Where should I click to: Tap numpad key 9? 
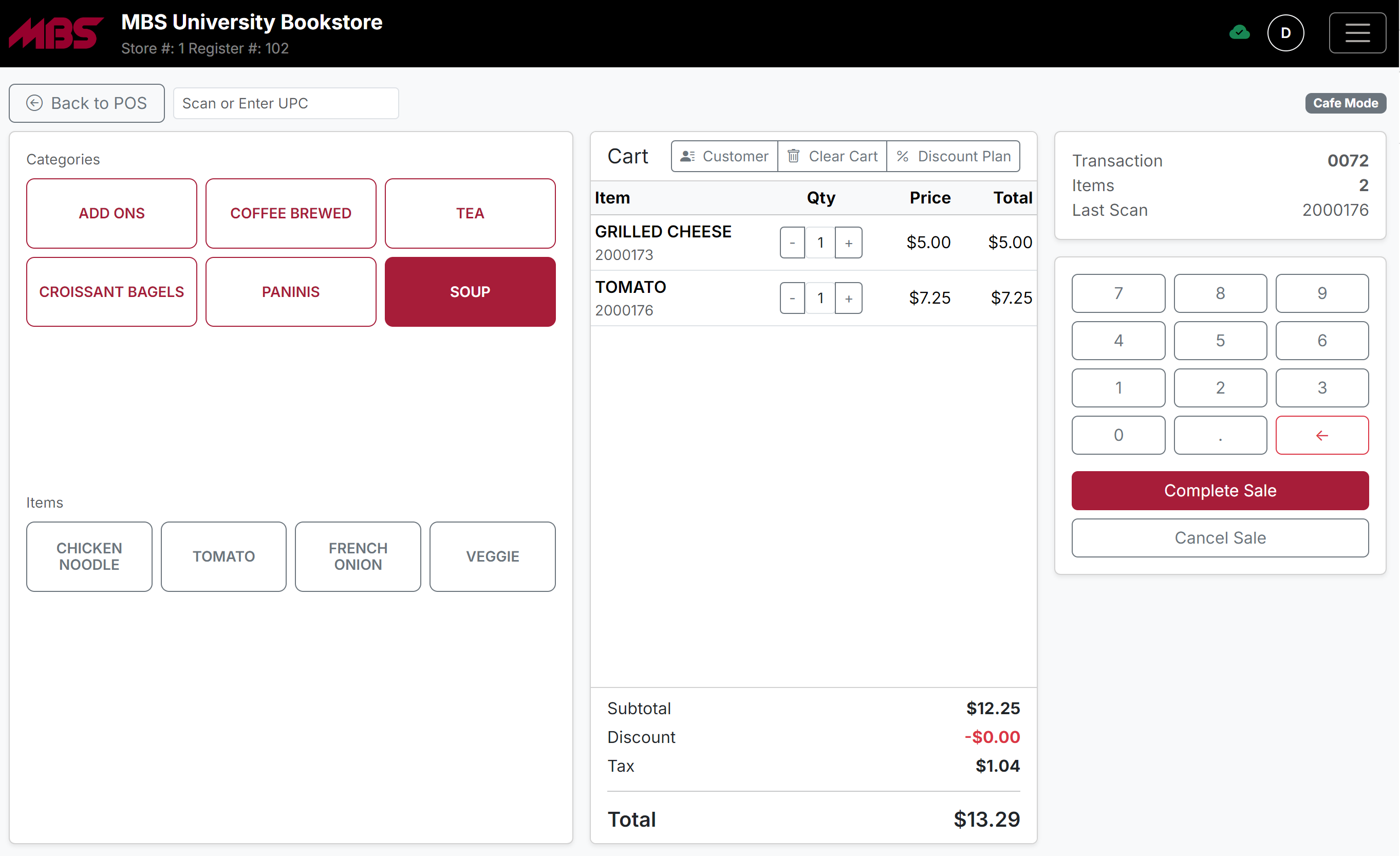click(x=1321, y=293)
